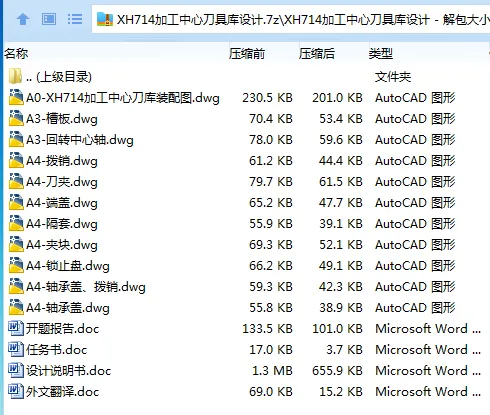
Task: Click the archive path address field
Action: tap(291, 19)
